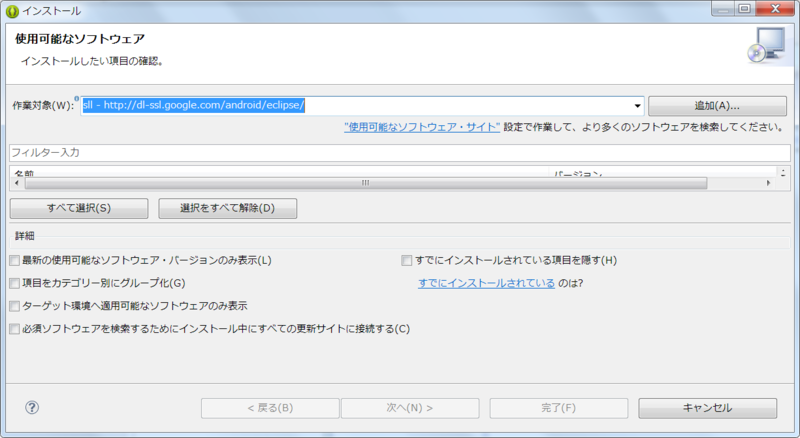Screen dimensions: 800x438
Task: Click すべて選択(S) select all button
Action: pos(79,208)
